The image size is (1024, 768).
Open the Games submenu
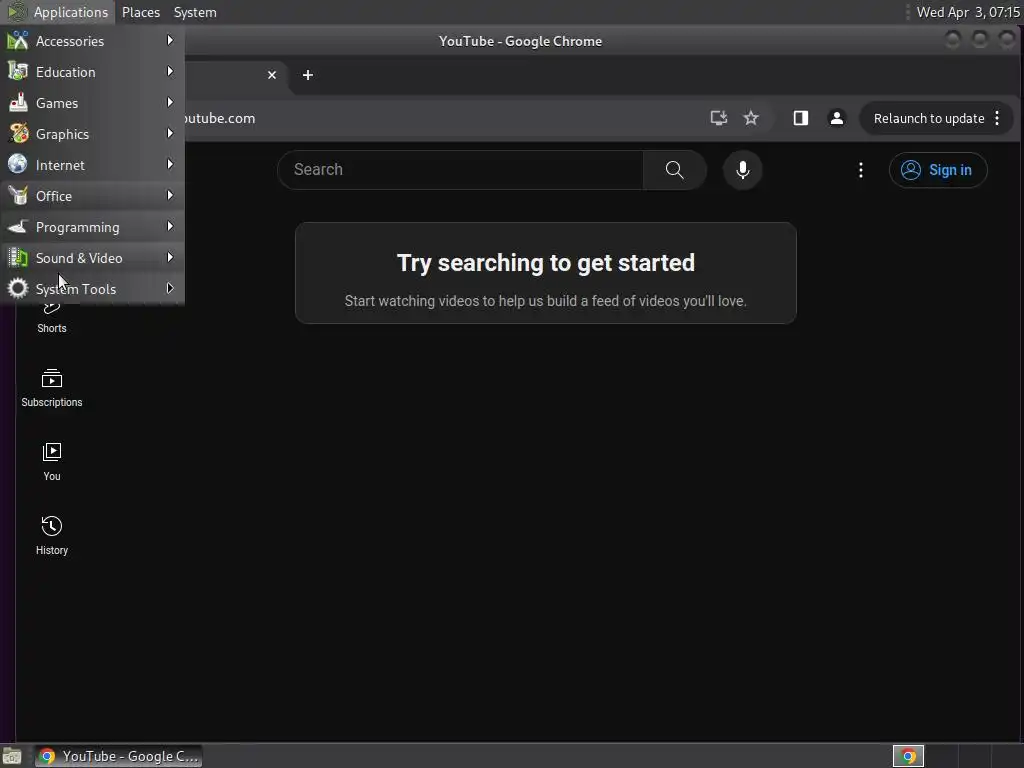[x=92, y=103]
